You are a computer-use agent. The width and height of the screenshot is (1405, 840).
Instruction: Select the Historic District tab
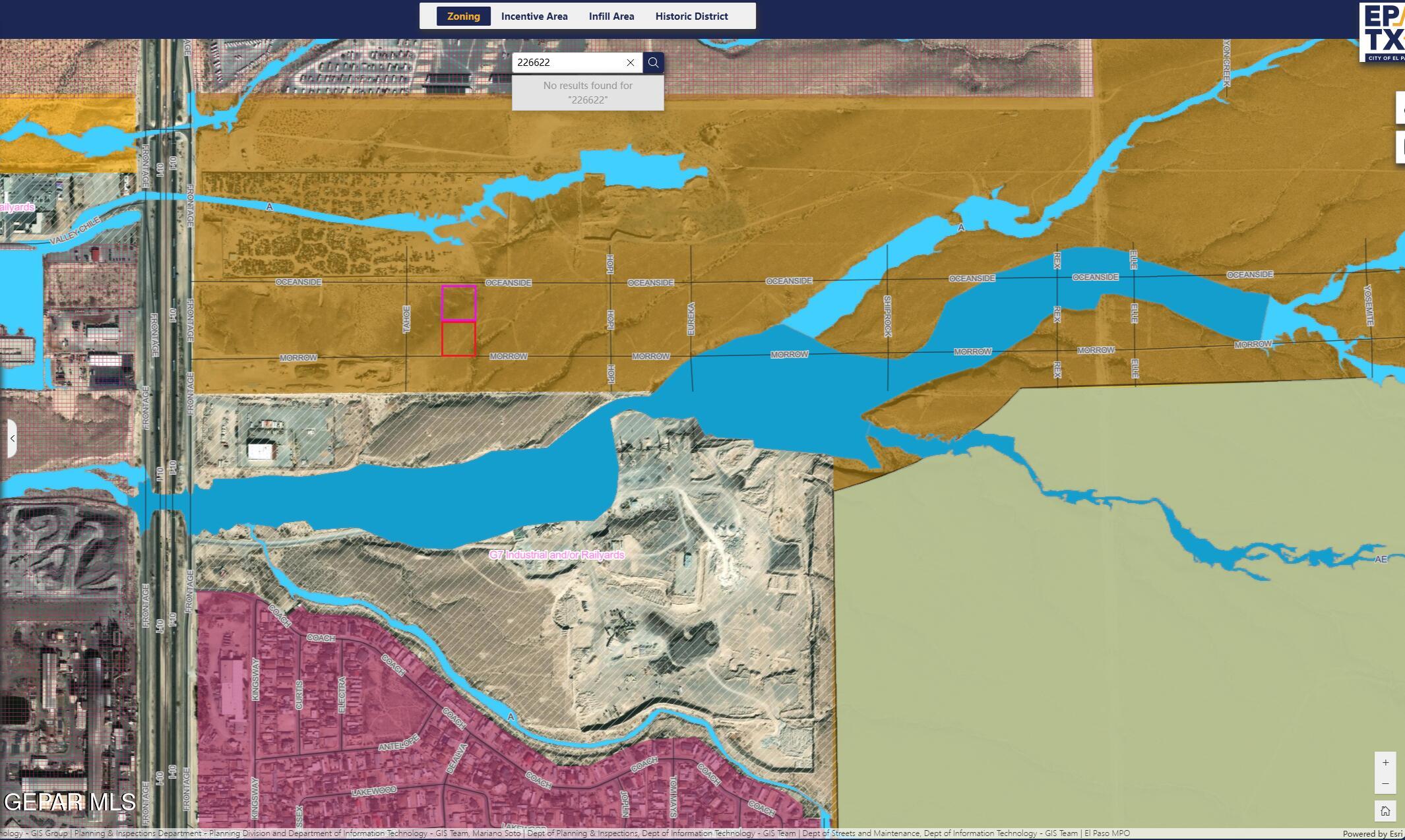(691, 16)
